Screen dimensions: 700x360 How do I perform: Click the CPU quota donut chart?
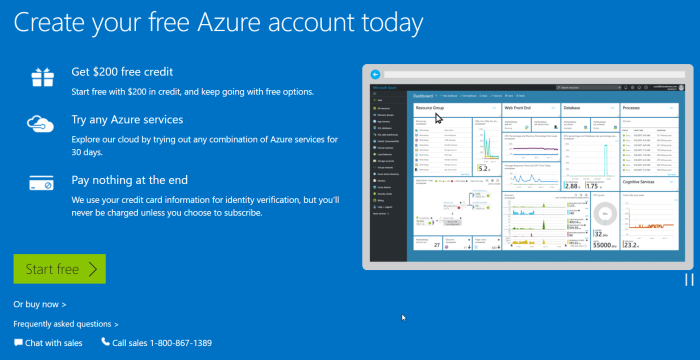(x=605, y=214)
